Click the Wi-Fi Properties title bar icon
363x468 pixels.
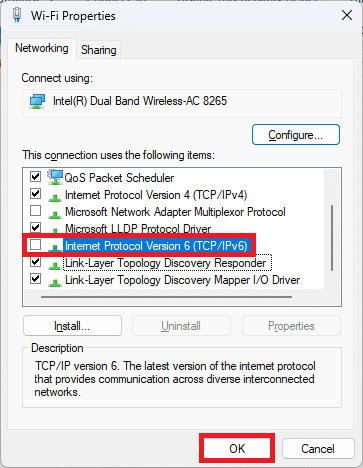click(17, 15)
